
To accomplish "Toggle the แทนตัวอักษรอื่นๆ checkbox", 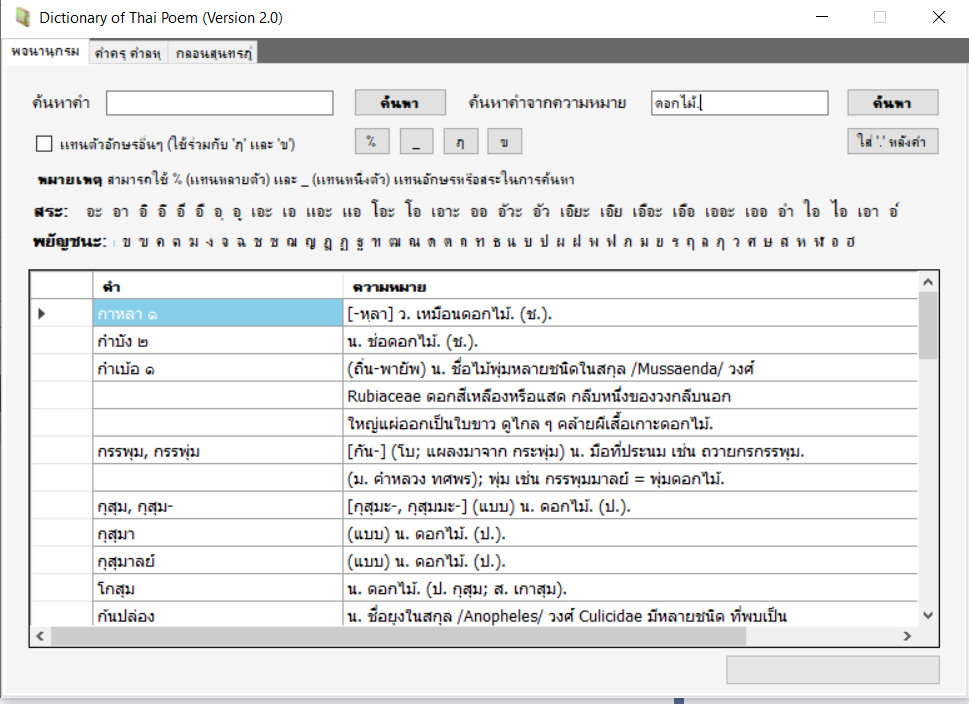I will pyautogui.click(x=44, y=143).
